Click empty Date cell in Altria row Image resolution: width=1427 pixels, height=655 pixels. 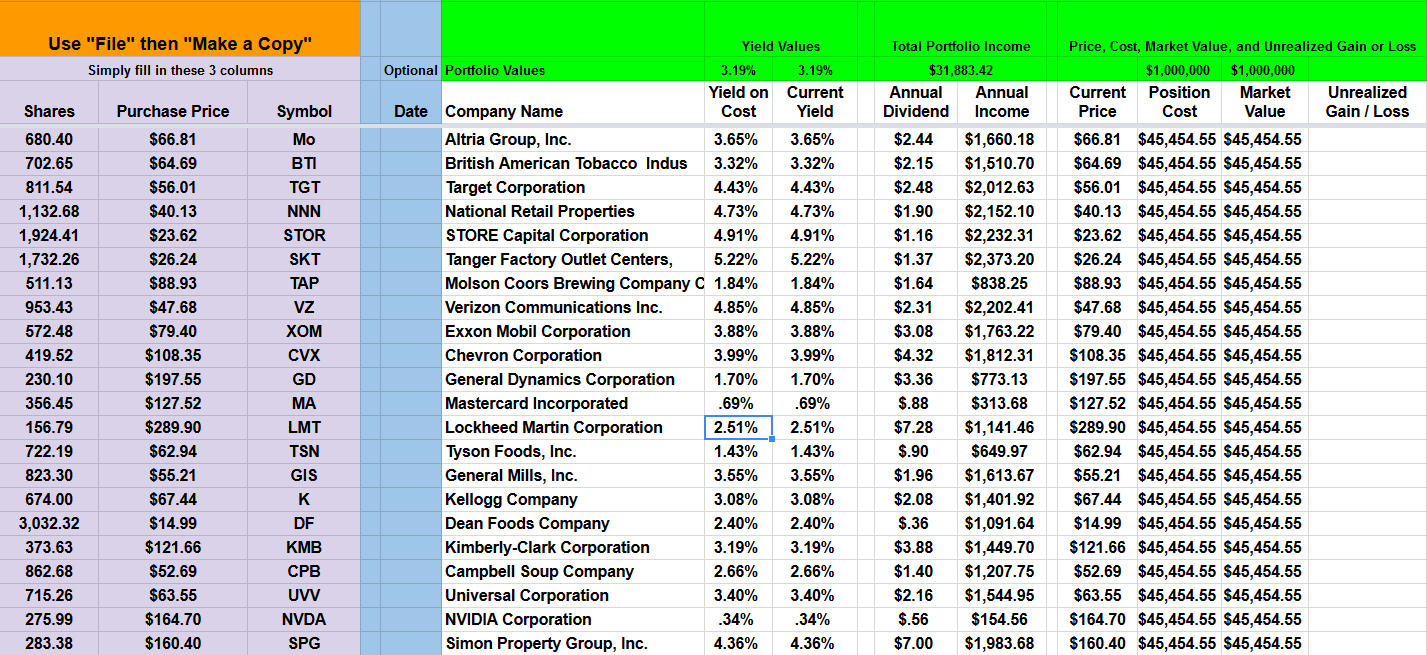(x=410, y=139)
